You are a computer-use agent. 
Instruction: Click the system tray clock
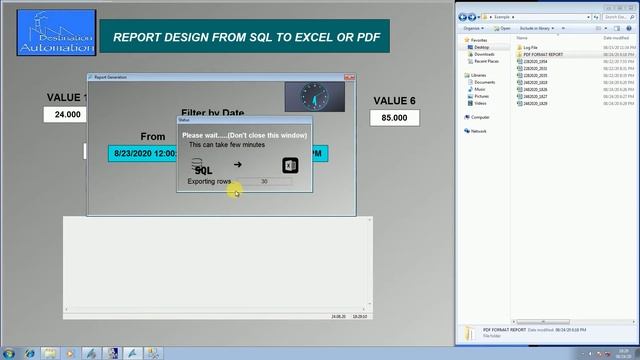click(x=624, y=353)
